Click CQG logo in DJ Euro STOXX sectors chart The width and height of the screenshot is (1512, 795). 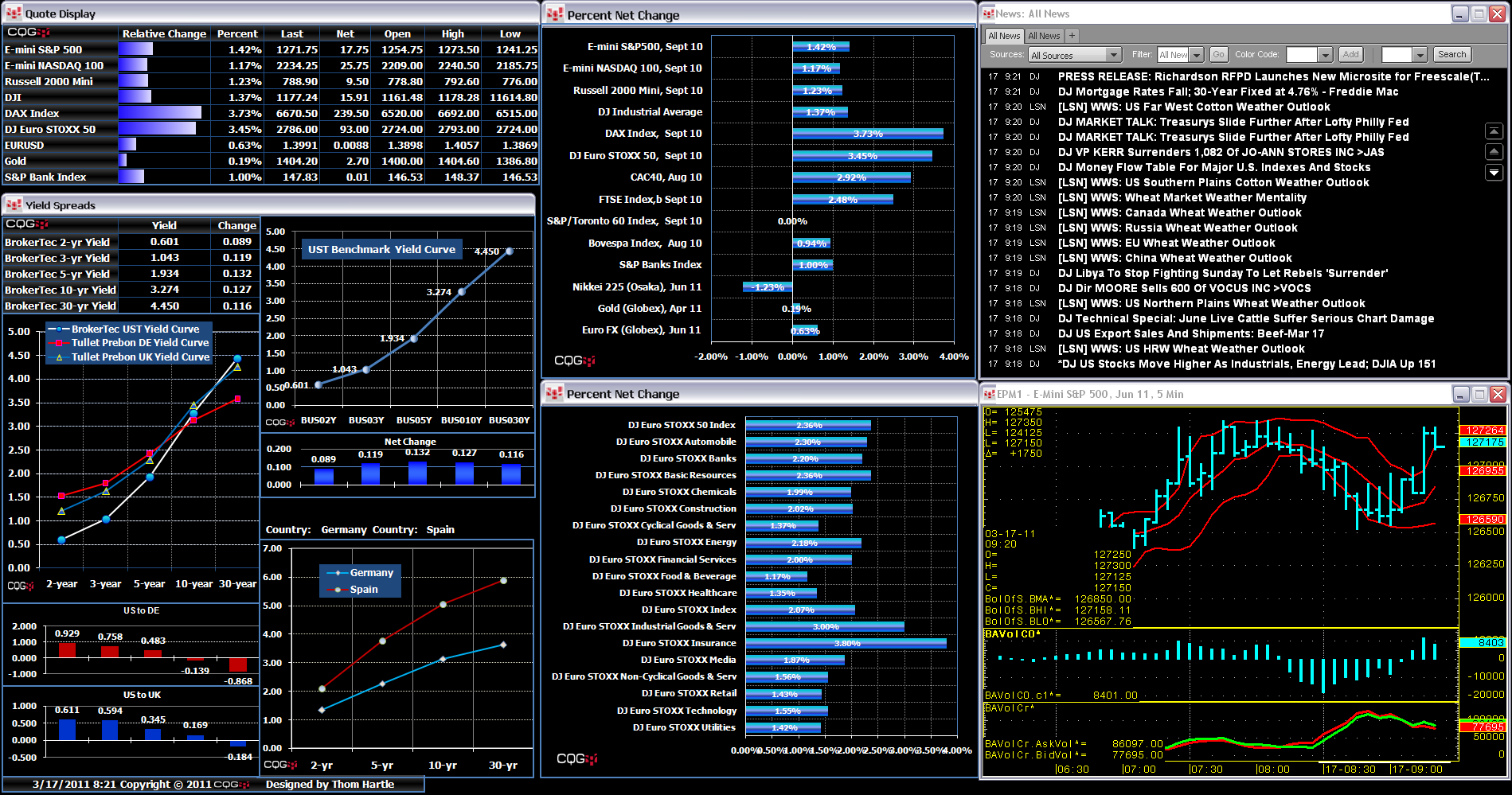[576, 758]
